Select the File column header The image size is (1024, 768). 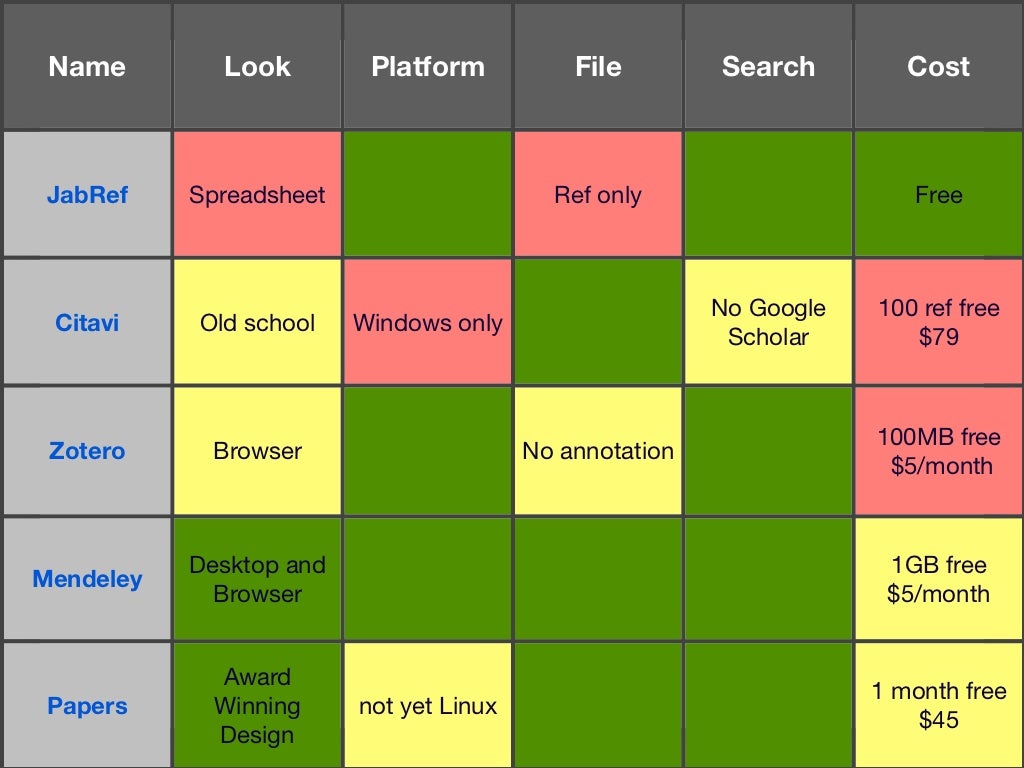pos(598,66)
